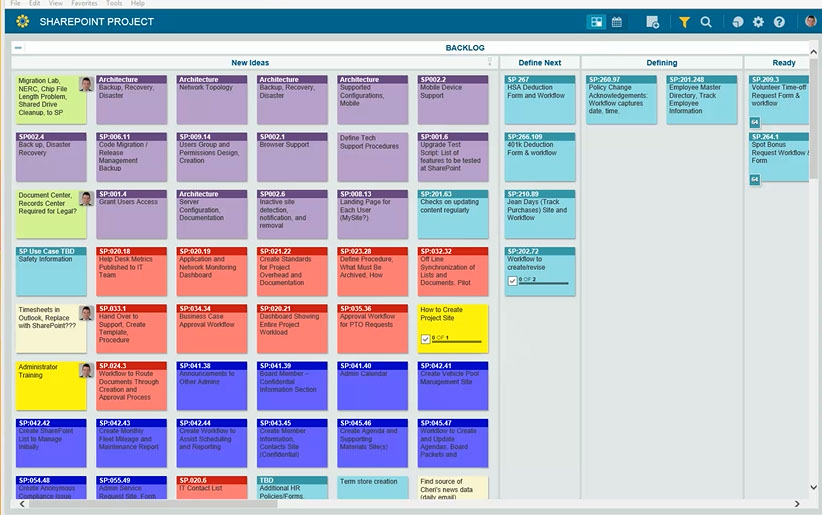Open the calendar view icon
Viewport: 822px width, 515px height.
617,21
